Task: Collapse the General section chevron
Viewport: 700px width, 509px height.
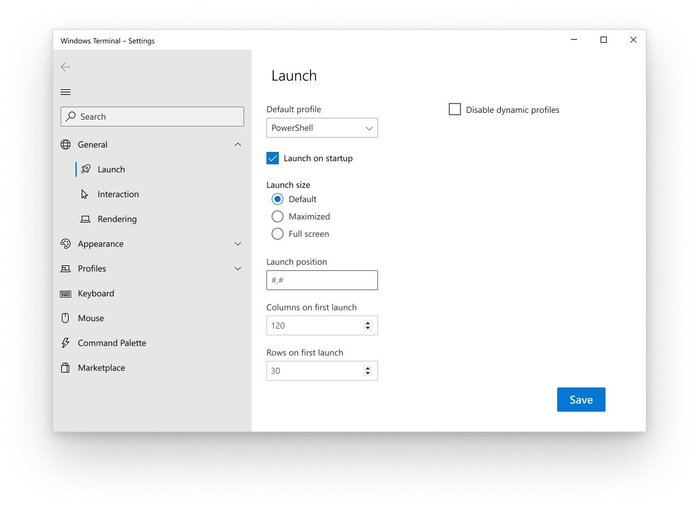Action: (237, 145)
